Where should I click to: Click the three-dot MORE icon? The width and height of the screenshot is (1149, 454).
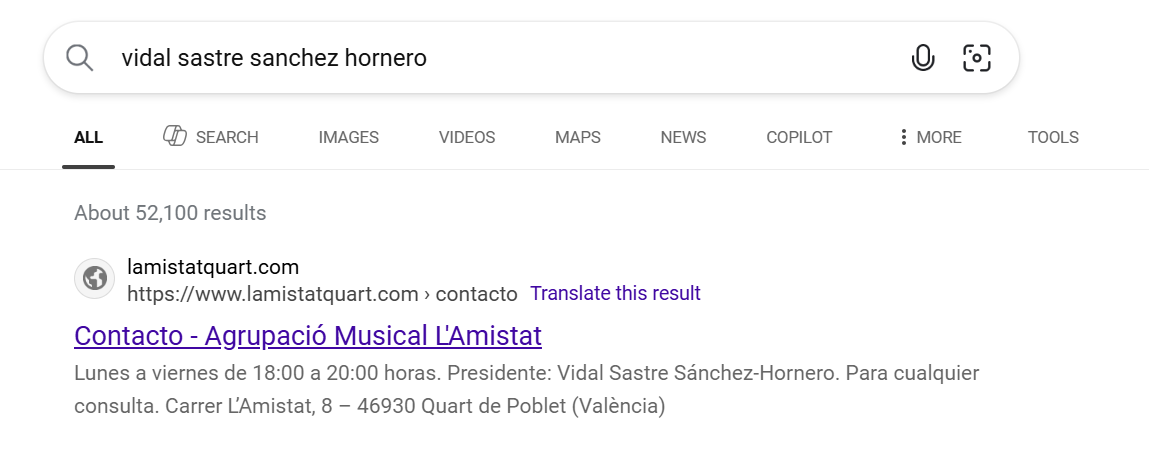pyautogui.click(x=903, y=137)
